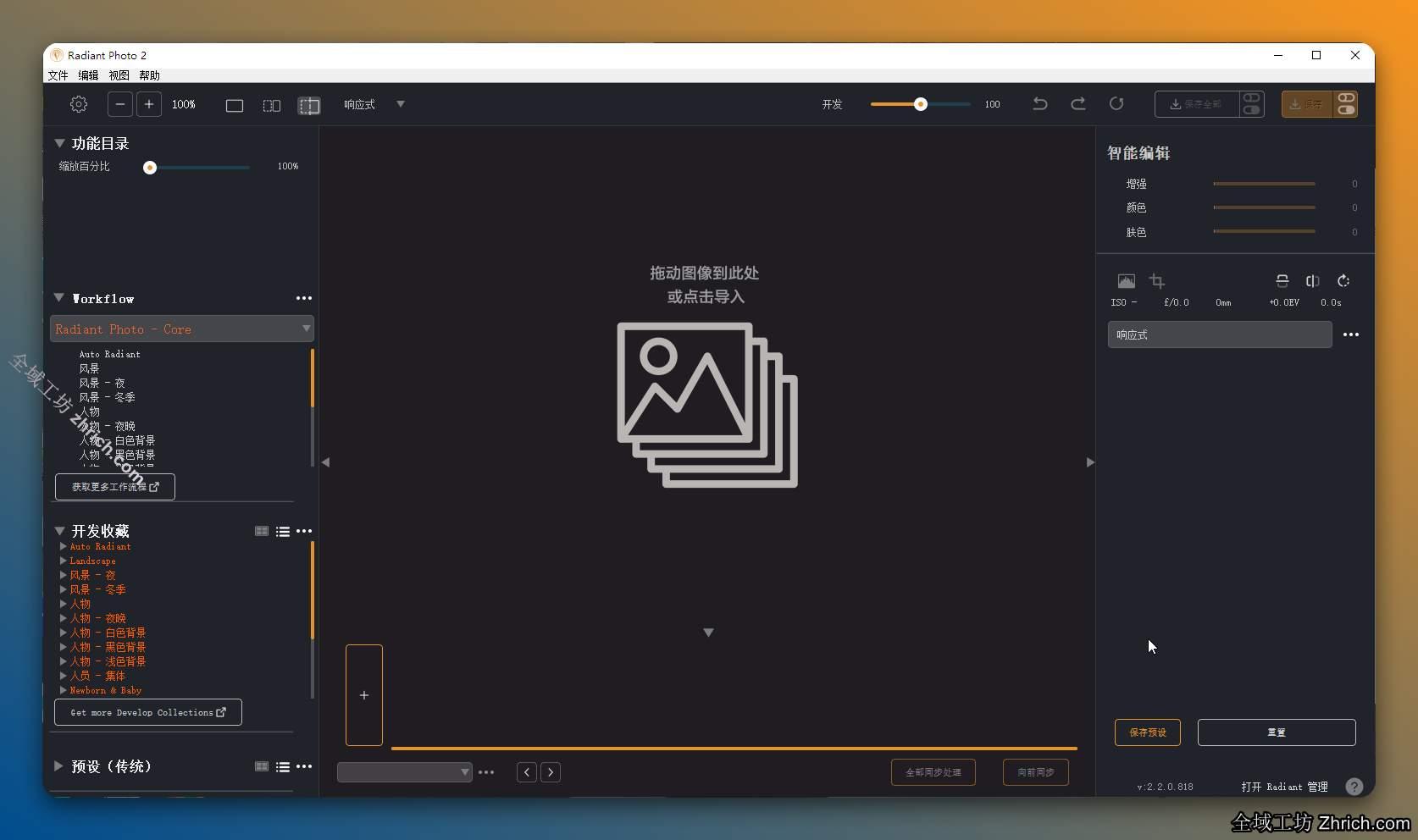The width and height of the screenshot is (1418, 840).
Task: Switch 预设（传统） to list view
Action: pyautogui.click(x=283, y=767)
